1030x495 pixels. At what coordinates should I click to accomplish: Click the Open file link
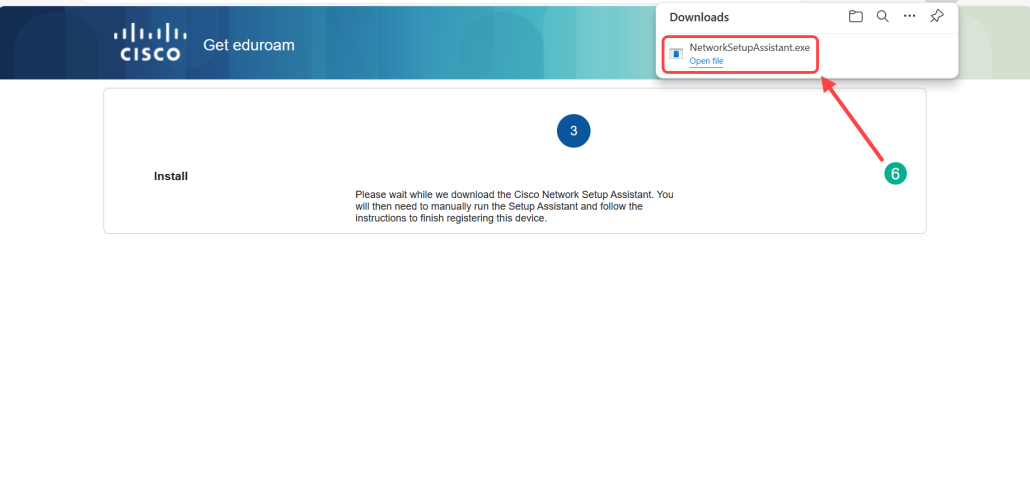(706, 61)
